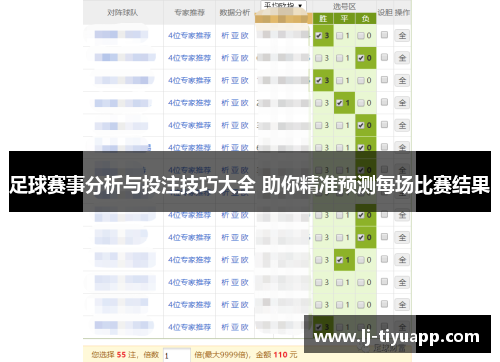Open 析 link in the second row
500x362 pixels.
225,58
